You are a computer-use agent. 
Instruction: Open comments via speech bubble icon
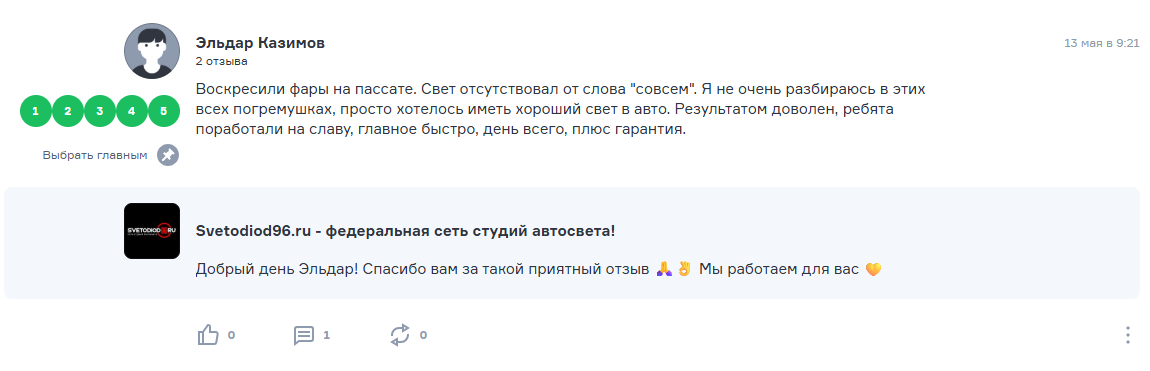(x=304, y=336)
